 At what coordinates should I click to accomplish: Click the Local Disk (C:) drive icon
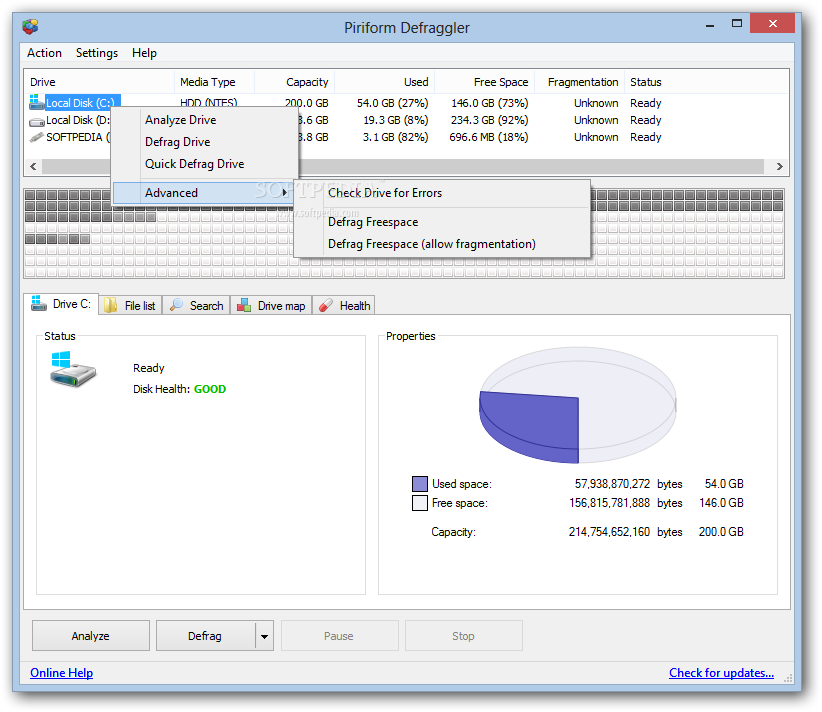pos(36,102)
